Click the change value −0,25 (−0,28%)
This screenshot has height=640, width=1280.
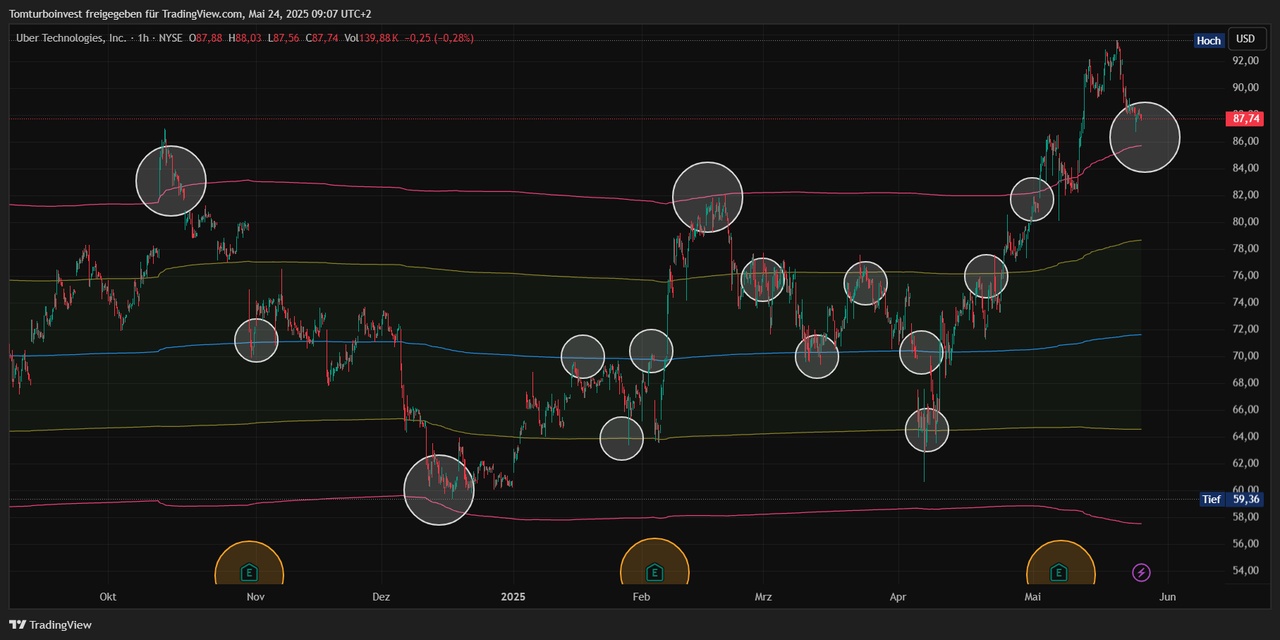(439, 38)
